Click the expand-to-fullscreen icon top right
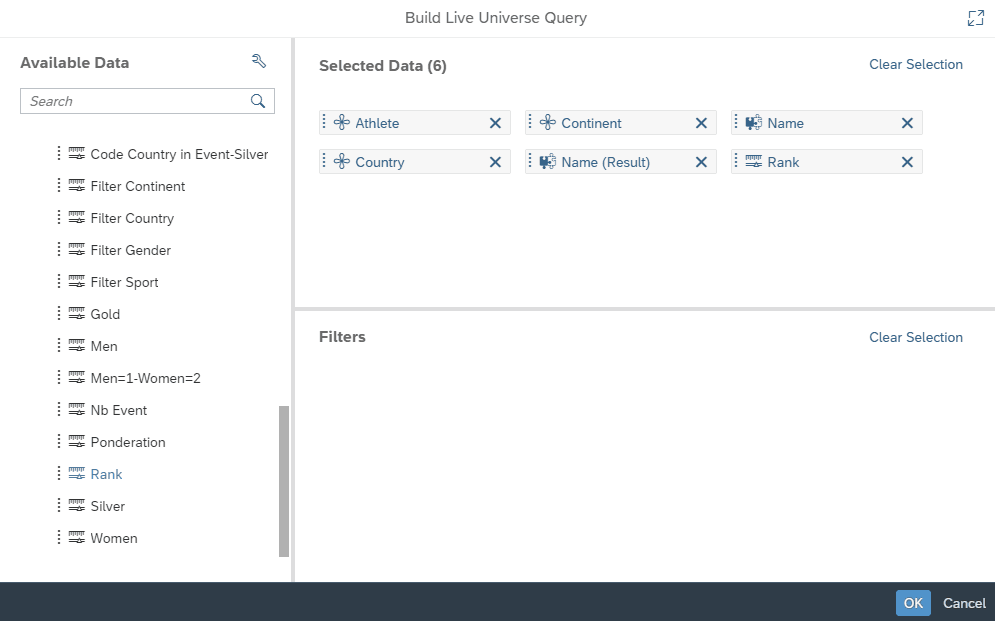This screenshot has width=995, height=621. [x=975, y=17]
